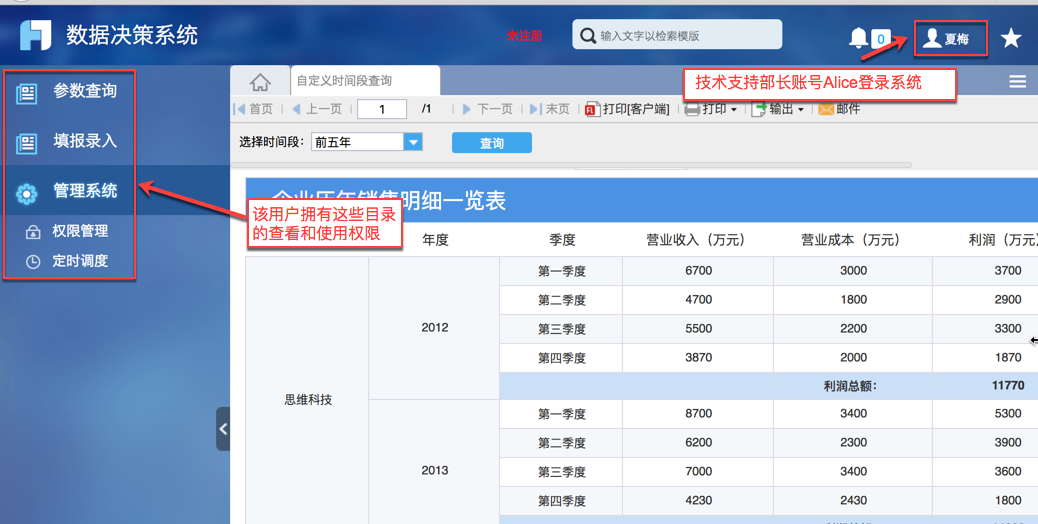Screen dimensions: 1038x524
Task: Click the blue 查询 query button
Action: (492, 143)
